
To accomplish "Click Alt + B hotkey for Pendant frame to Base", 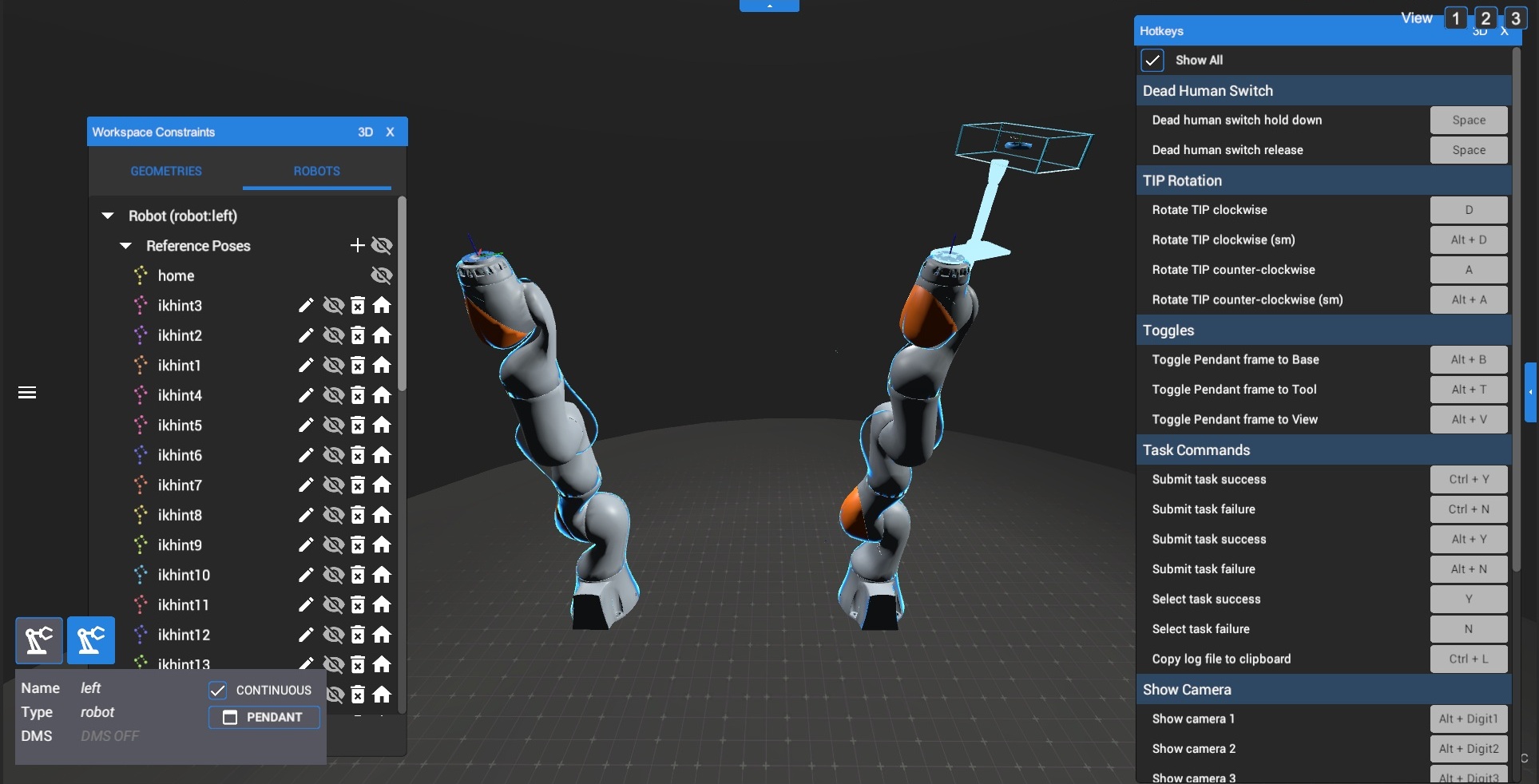I will tap(1469, 359).
